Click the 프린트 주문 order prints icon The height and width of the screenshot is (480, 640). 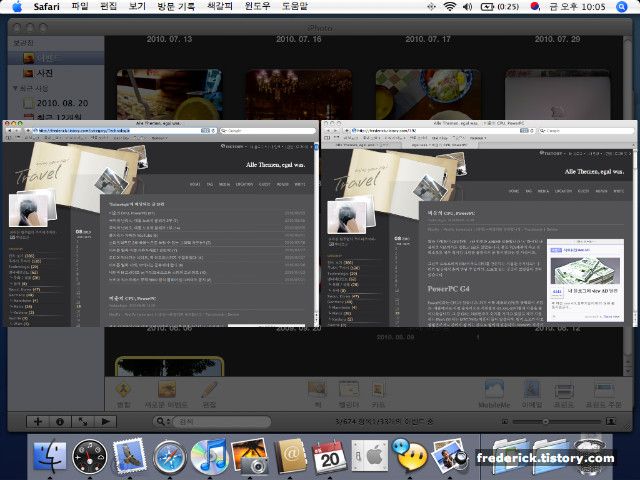click(604, 391)
